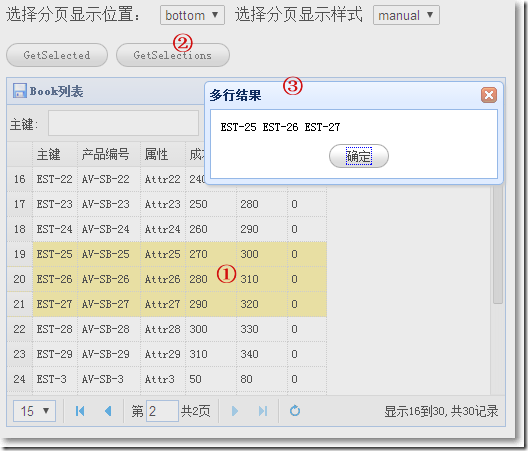
Task: Click cell EST-26 in highlighted row
Action: 54,279
